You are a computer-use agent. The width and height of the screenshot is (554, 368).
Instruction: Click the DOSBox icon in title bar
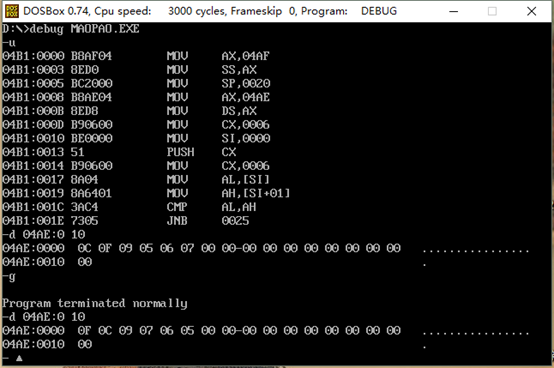tap(12, 11)
